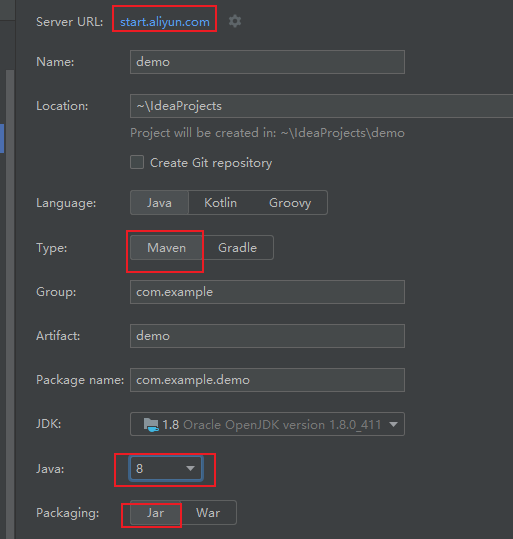Click the Name field containing demo
Screen dimensions: 513x539
click(268, 62)
